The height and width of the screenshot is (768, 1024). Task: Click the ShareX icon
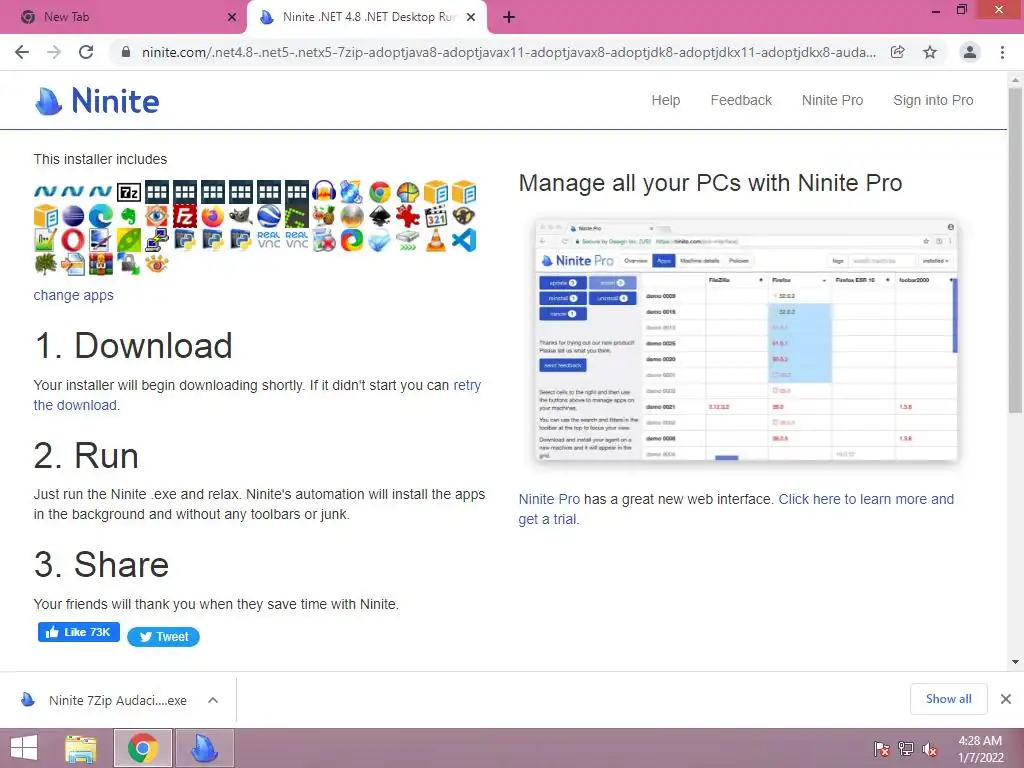click(x=352, y=240)
